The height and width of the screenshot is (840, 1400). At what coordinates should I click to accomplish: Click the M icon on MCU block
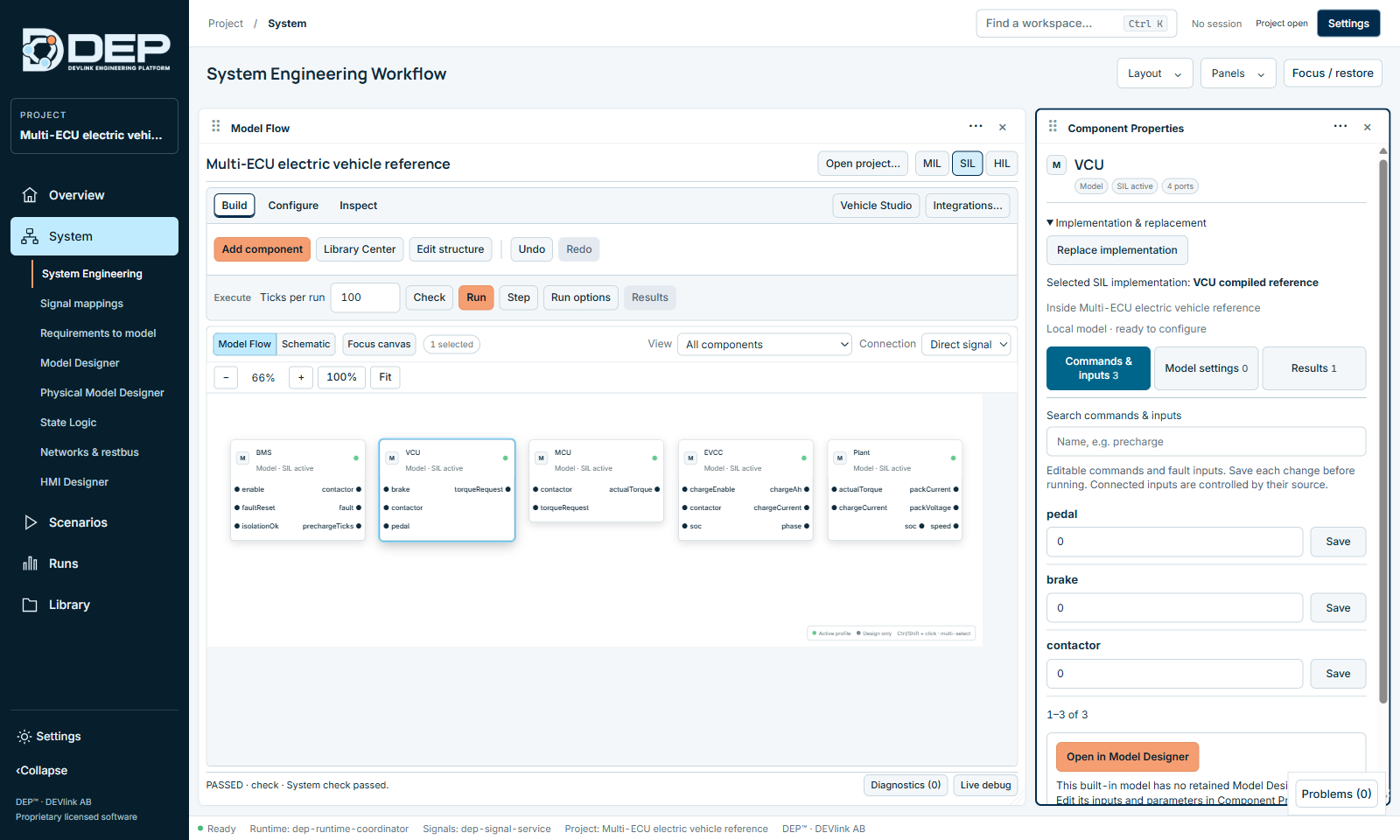pos(541,458)
